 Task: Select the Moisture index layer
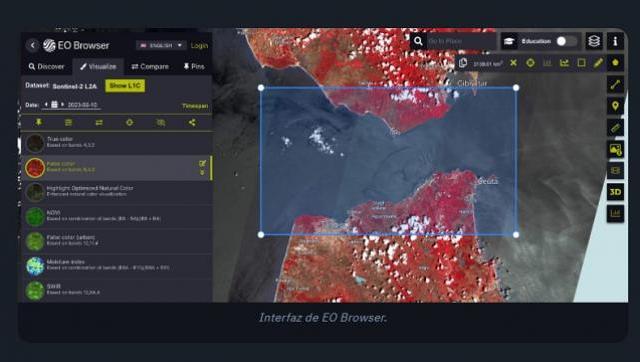(116, 265)
